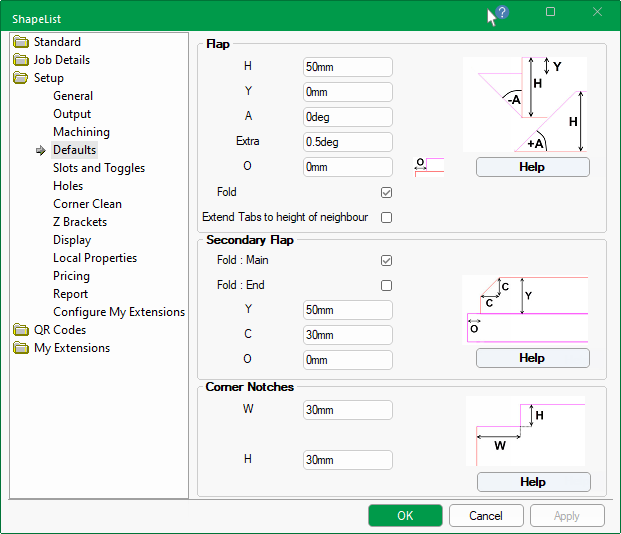Enable the Fold : End checkbox

(386, 285)
